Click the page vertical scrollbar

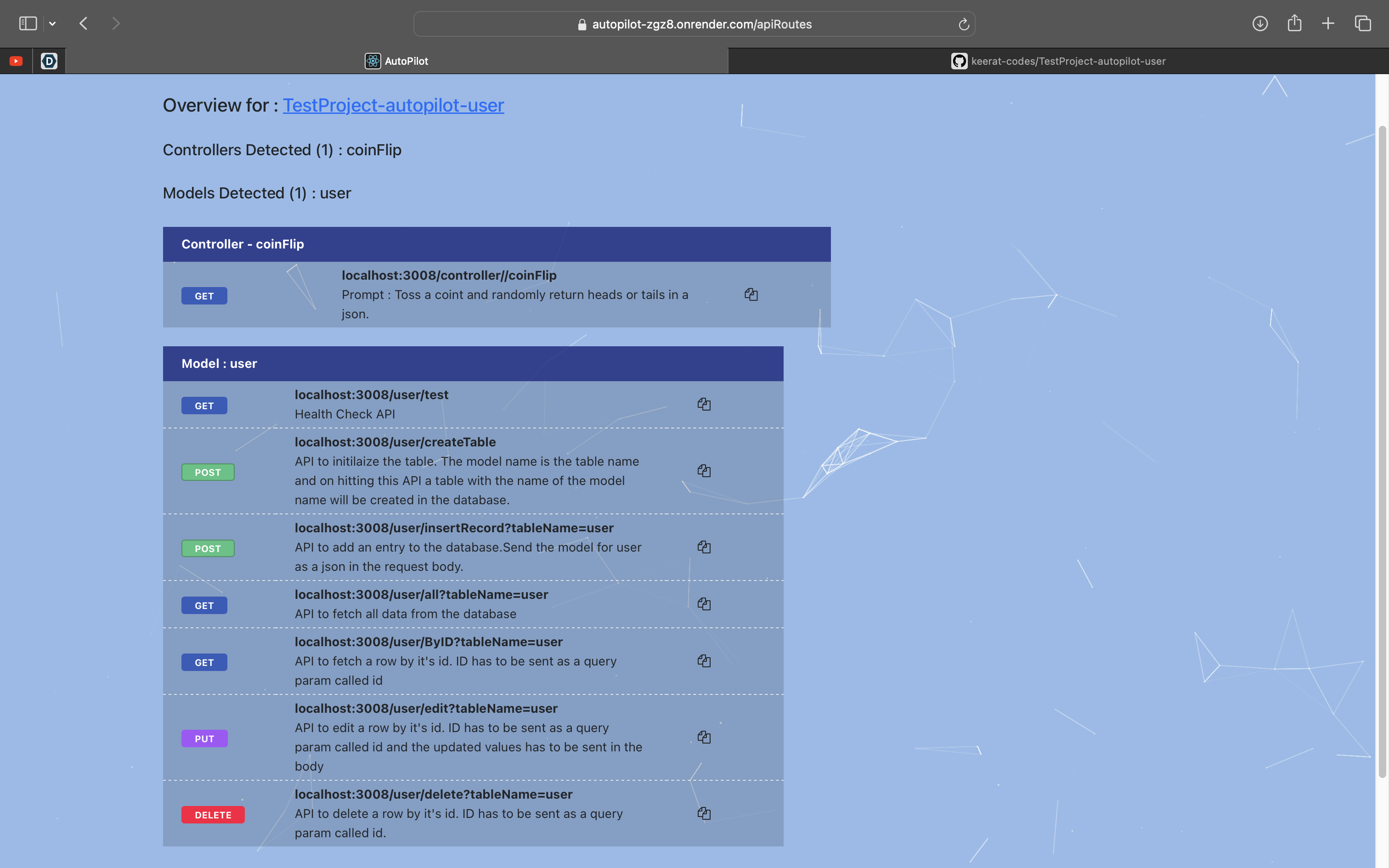(1382, 451)
